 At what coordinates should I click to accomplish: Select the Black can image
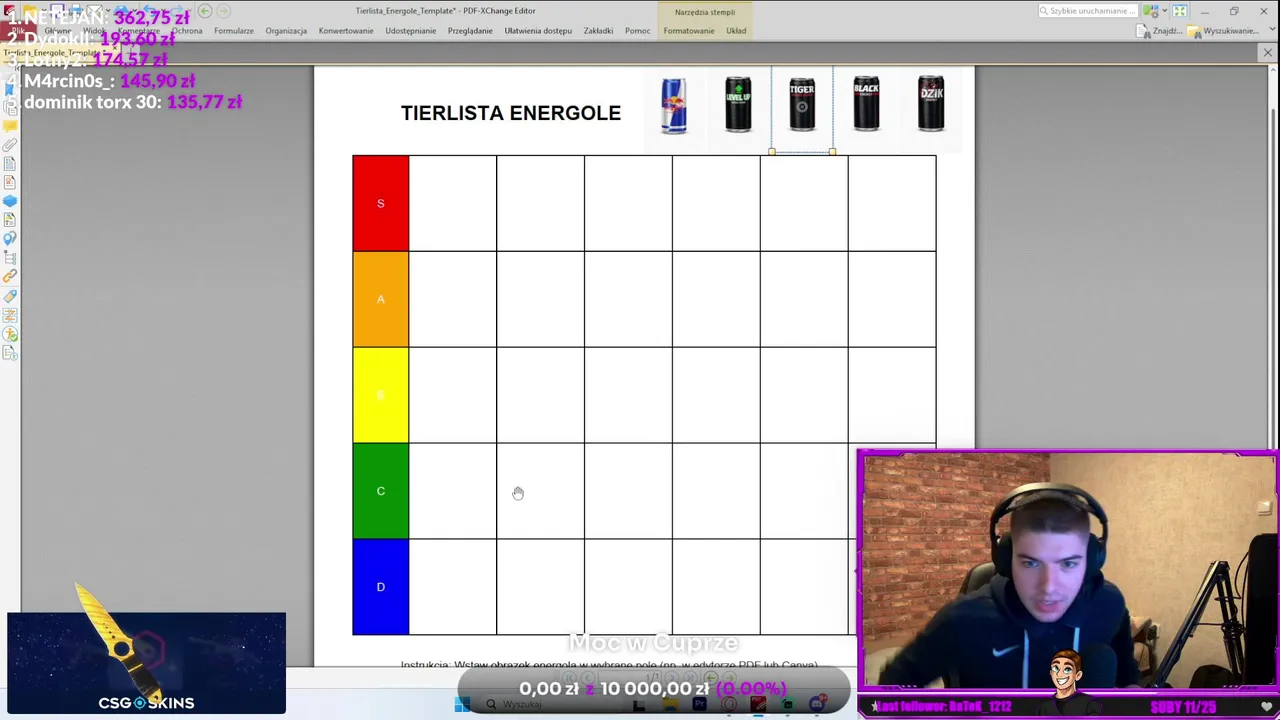pos(866,104)
